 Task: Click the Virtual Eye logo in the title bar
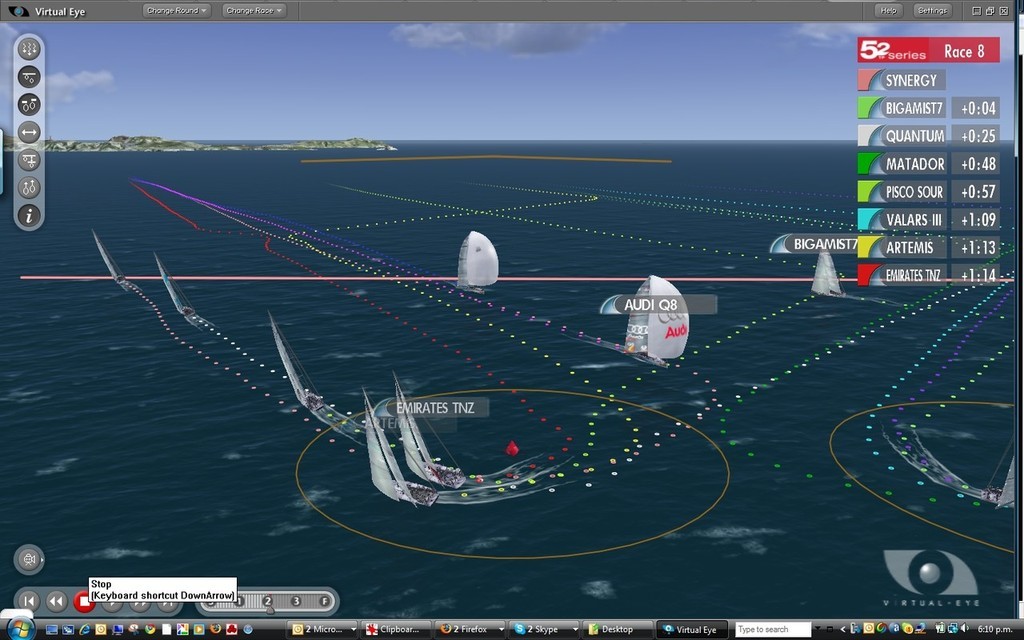pyautogui.click(x=18, y=11)
